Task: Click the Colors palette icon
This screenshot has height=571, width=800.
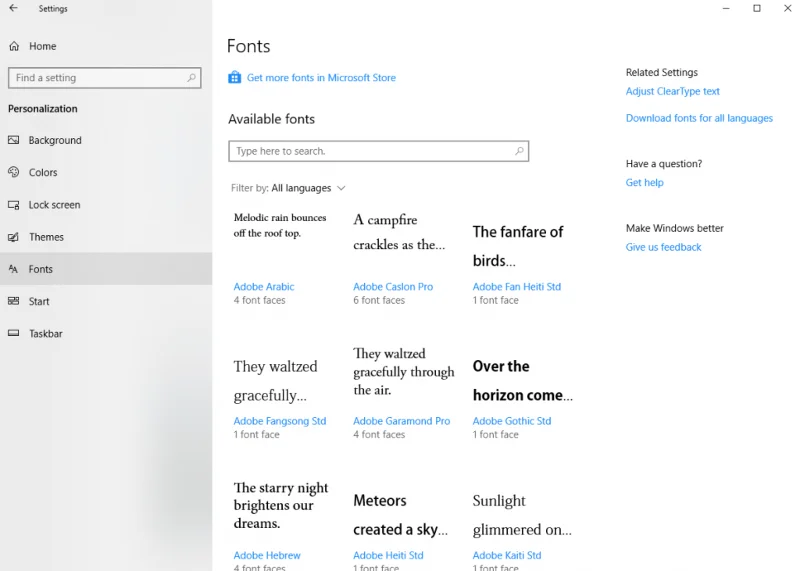Action: pyautogui.click(x=14, y=173)
